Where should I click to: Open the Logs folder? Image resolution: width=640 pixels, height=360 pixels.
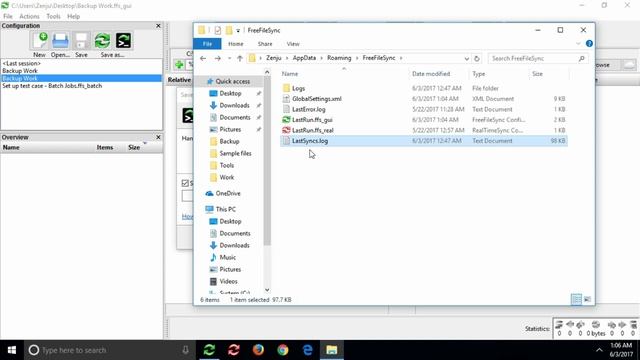[298, 88]
